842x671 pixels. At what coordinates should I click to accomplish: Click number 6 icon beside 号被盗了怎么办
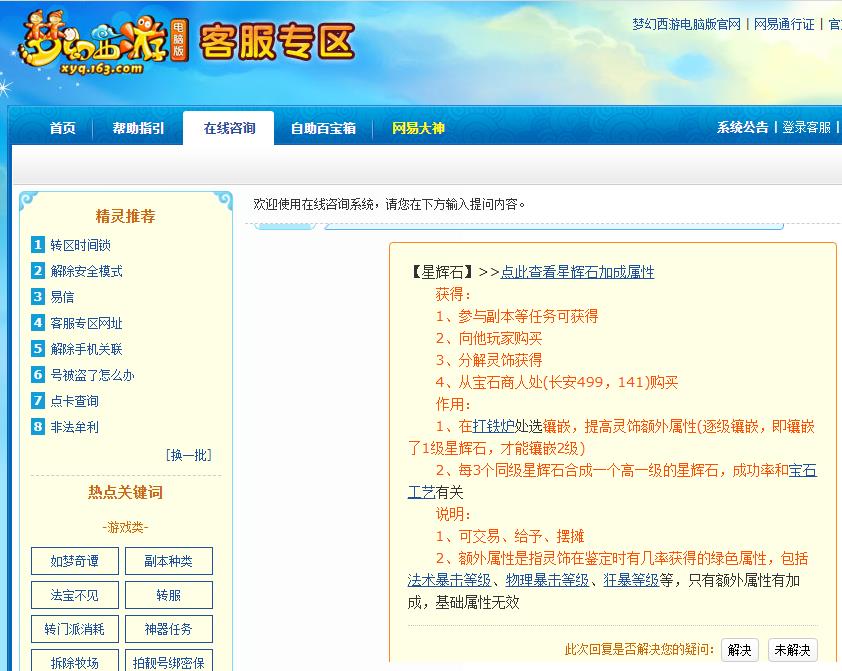pos(38,374)
